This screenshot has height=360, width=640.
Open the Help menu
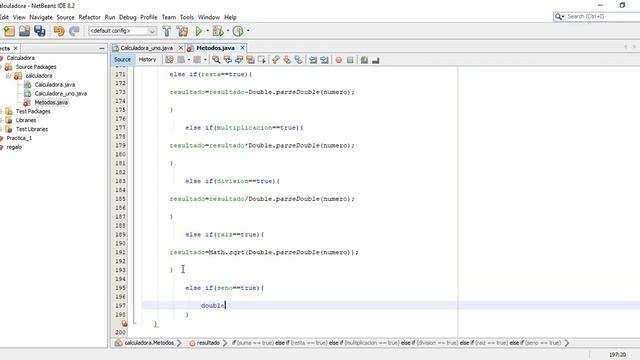230,17
